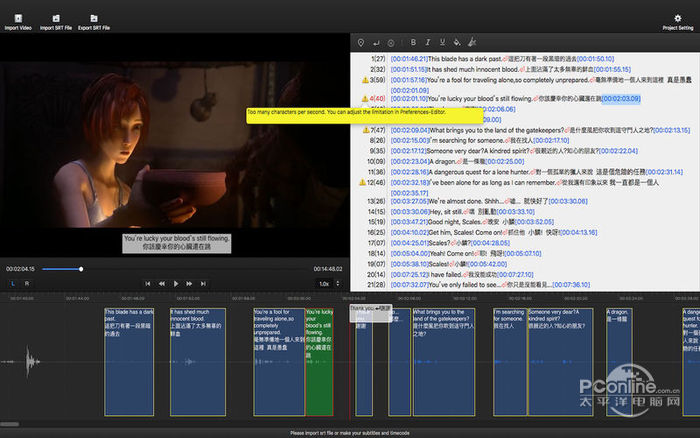Open the 1.0x playback speed dropdown
Screen dimensions: 700x438
[327, 283]
